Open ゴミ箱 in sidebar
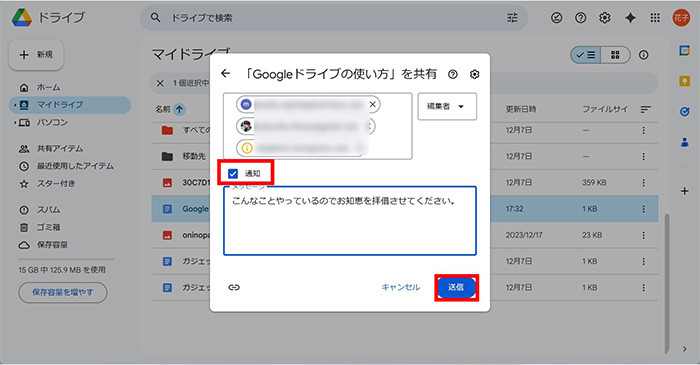The width and height of the screenshot is (700, 365). click(x=48, y=227)
